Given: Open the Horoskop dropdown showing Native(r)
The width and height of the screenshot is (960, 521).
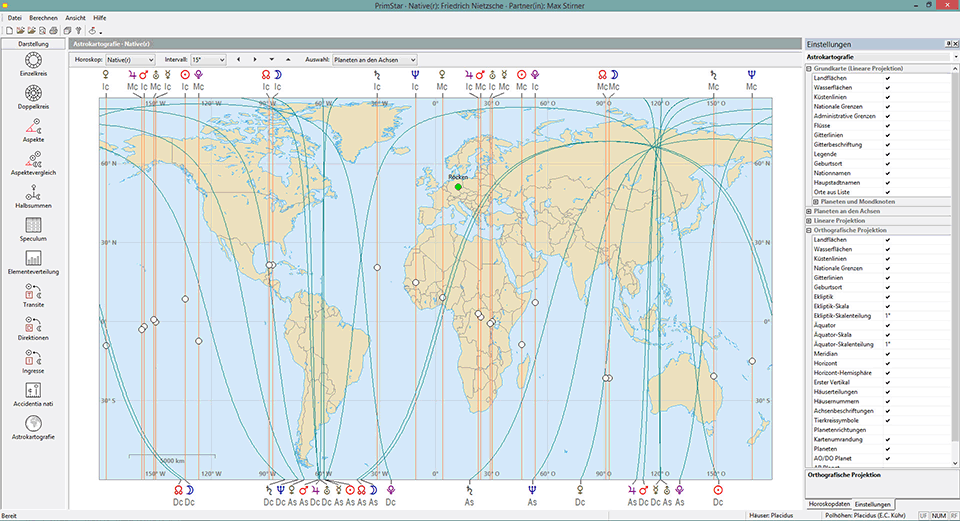Looking at the screenshot, I should (131, 60).
